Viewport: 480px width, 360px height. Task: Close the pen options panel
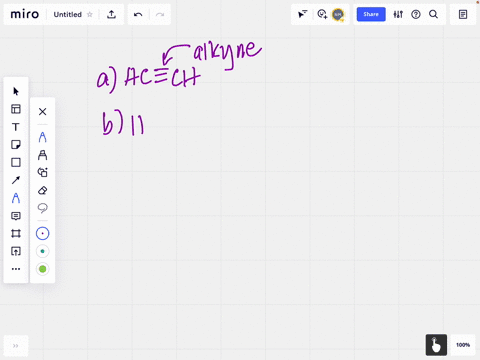click(x=42, y=111)
